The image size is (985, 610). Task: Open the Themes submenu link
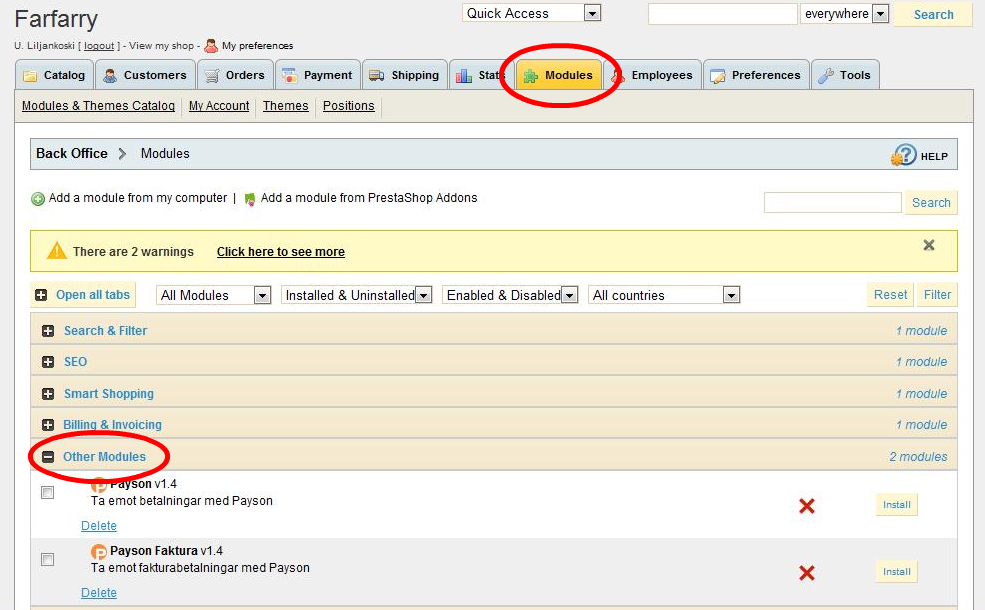(286, 106)
